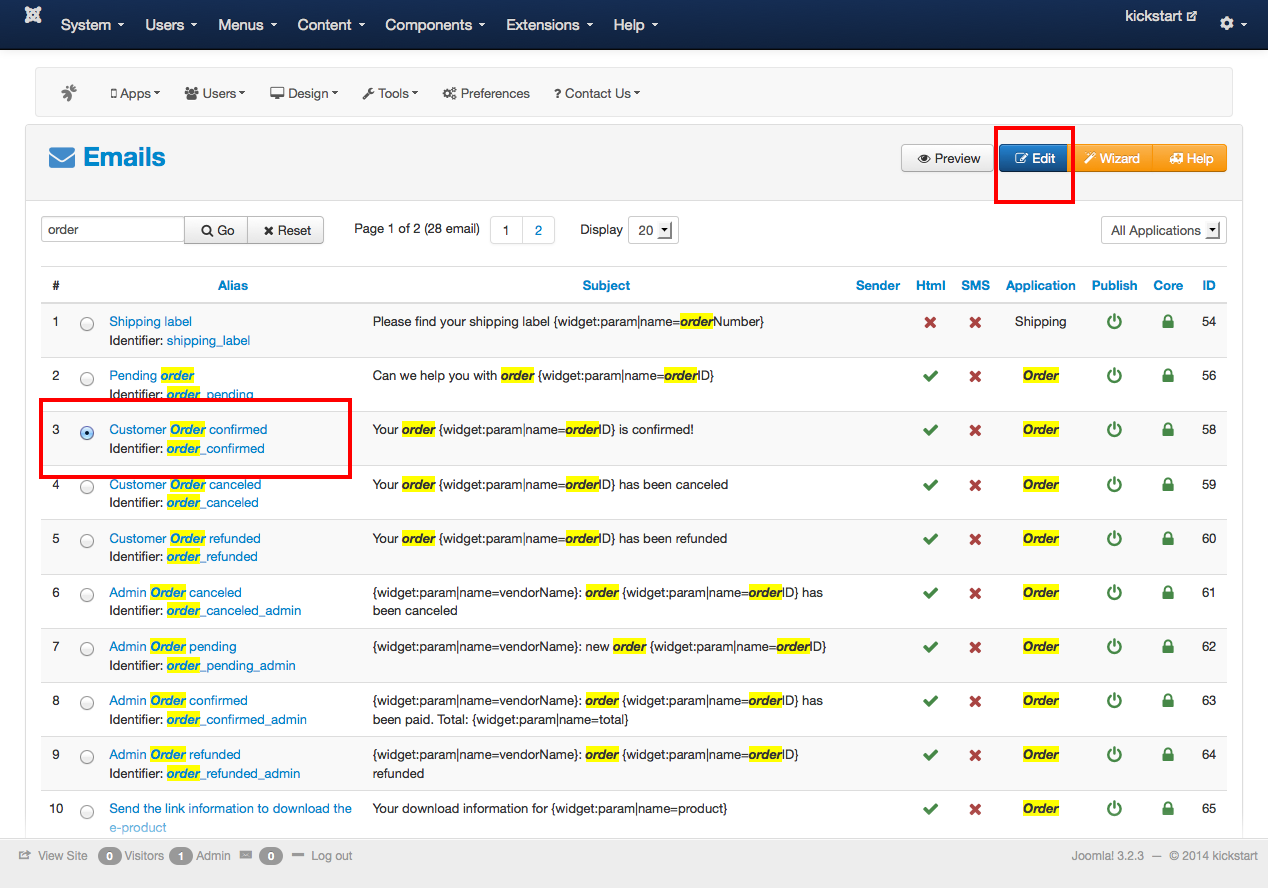This screenshot has width=1268, height=888.
Task: Select the Admin Order canceled radio button
Action: click(x=87, y=595)
